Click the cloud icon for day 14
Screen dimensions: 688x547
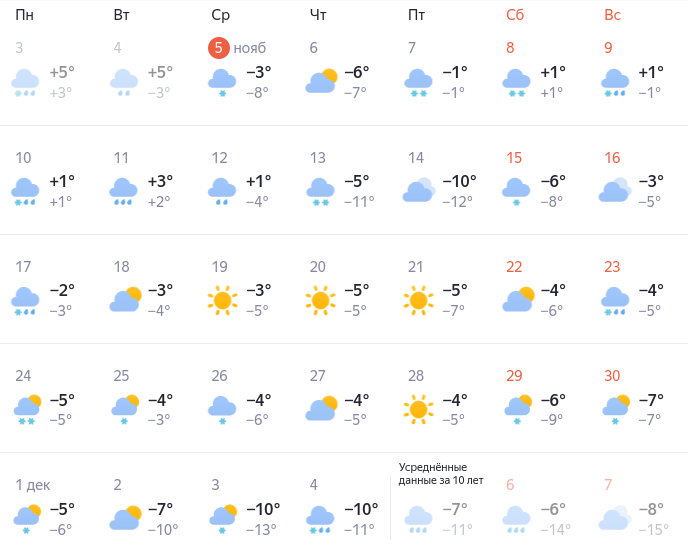(418, 190)
